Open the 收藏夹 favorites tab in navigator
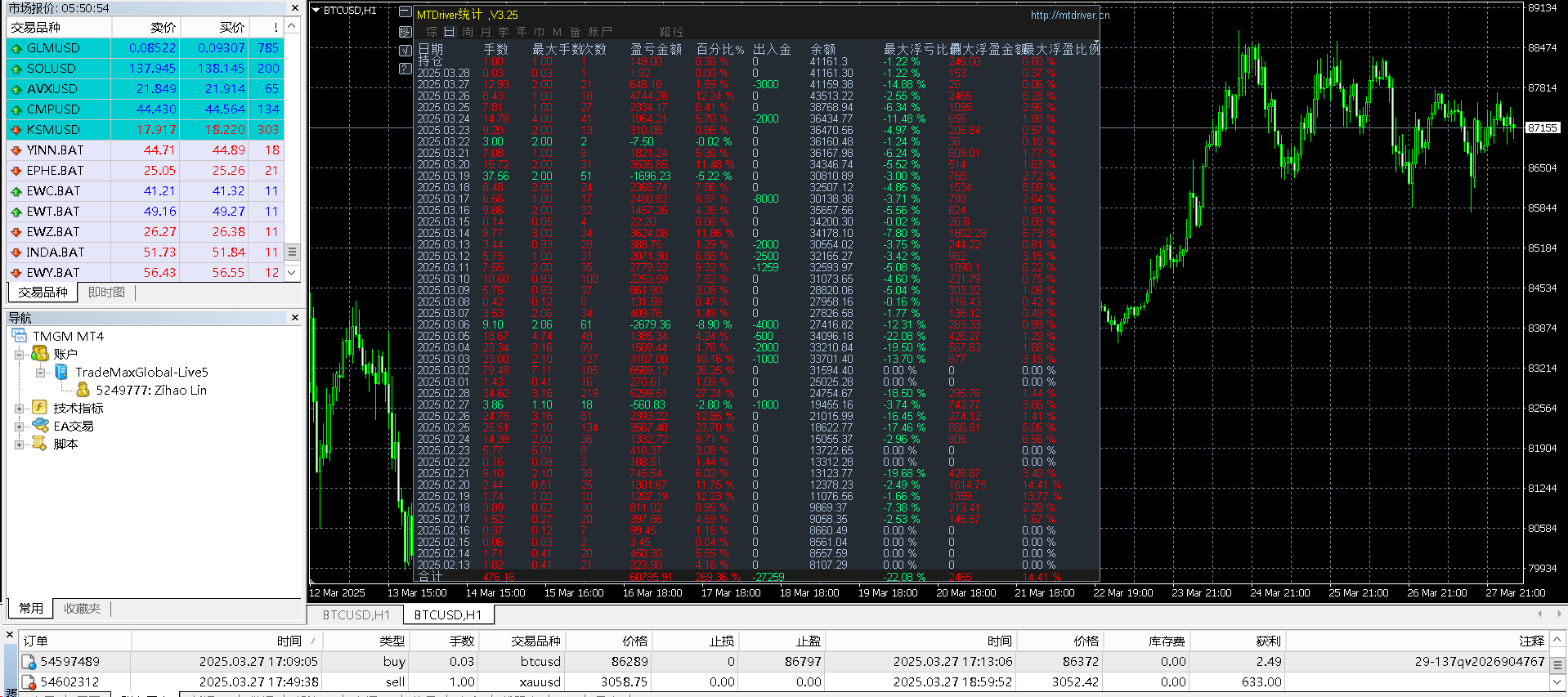The image size is (1568, 697). pyautogui.click(x=83, y=609)
